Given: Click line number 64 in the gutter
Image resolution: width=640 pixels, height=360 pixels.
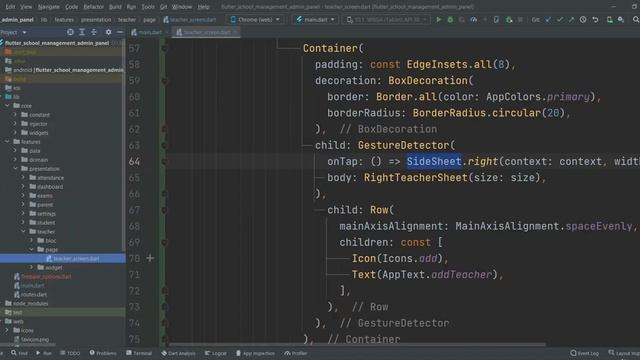Looking at the screenshot, I should pos(134,162).
